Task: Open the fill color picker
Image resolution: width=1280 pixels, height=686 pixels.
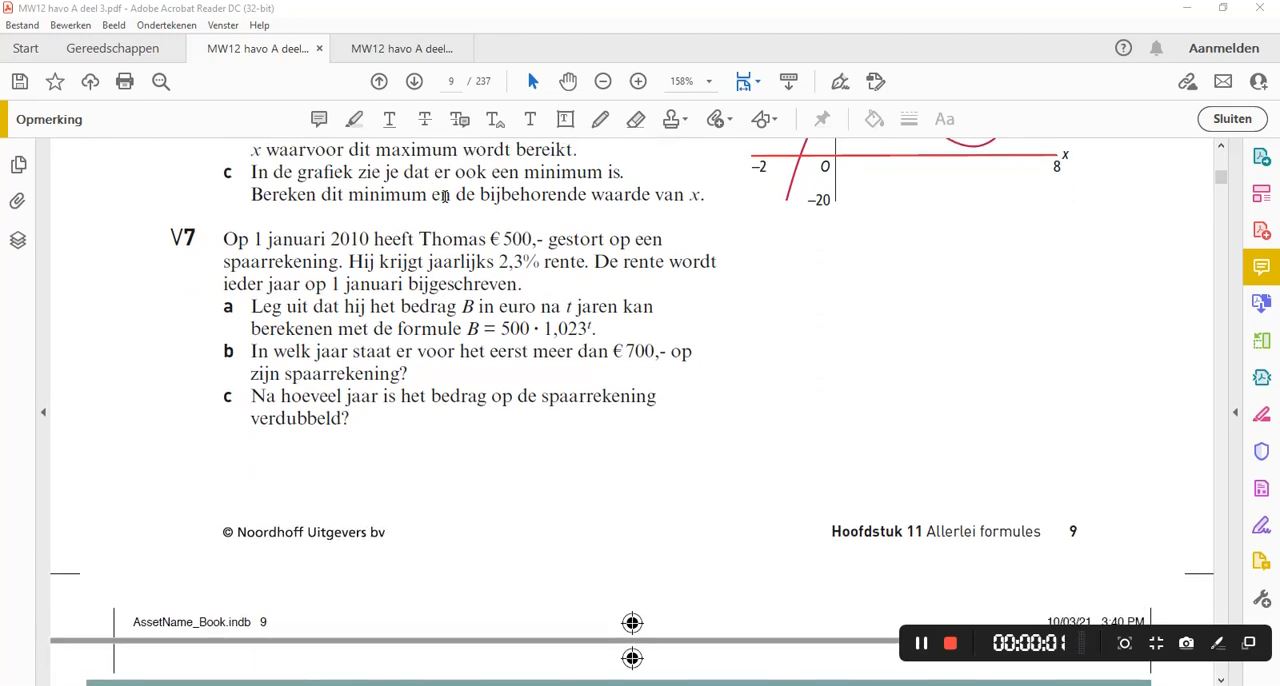Action: coord(874,119)
